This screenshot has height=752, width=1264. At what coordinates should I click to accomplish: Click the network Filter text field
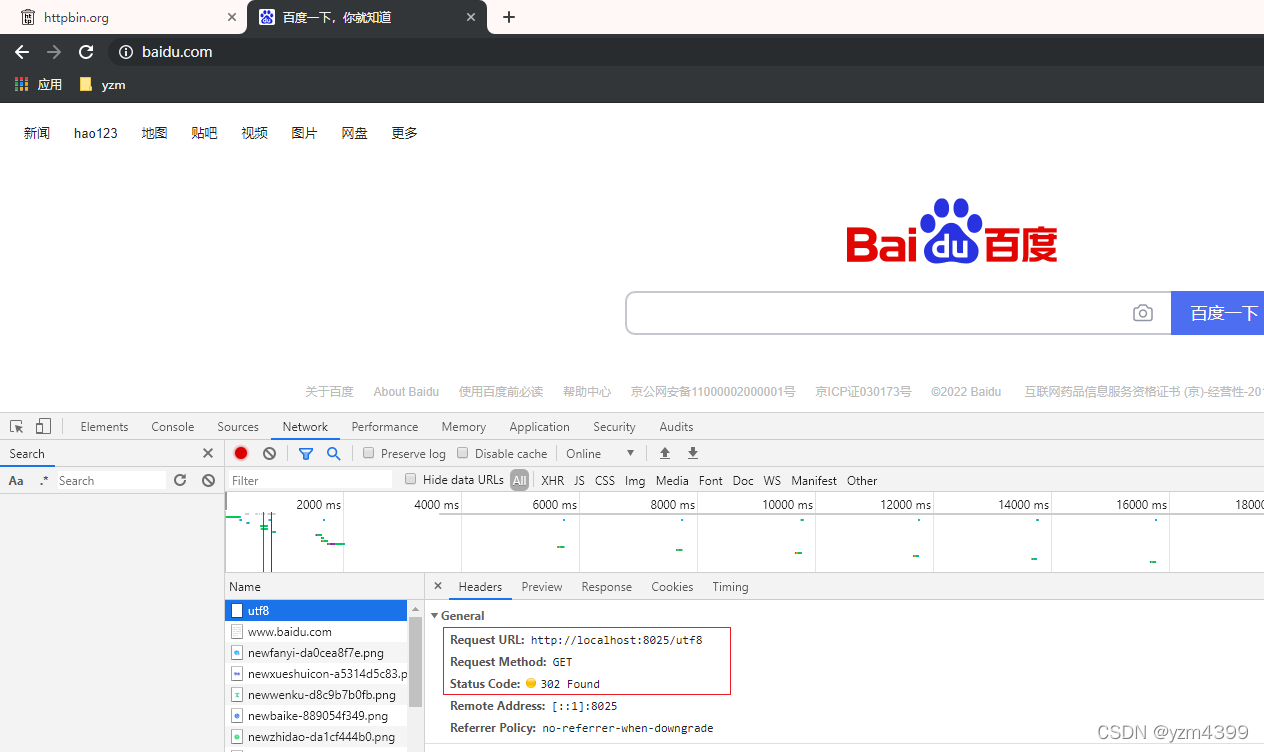coord(310,481)
